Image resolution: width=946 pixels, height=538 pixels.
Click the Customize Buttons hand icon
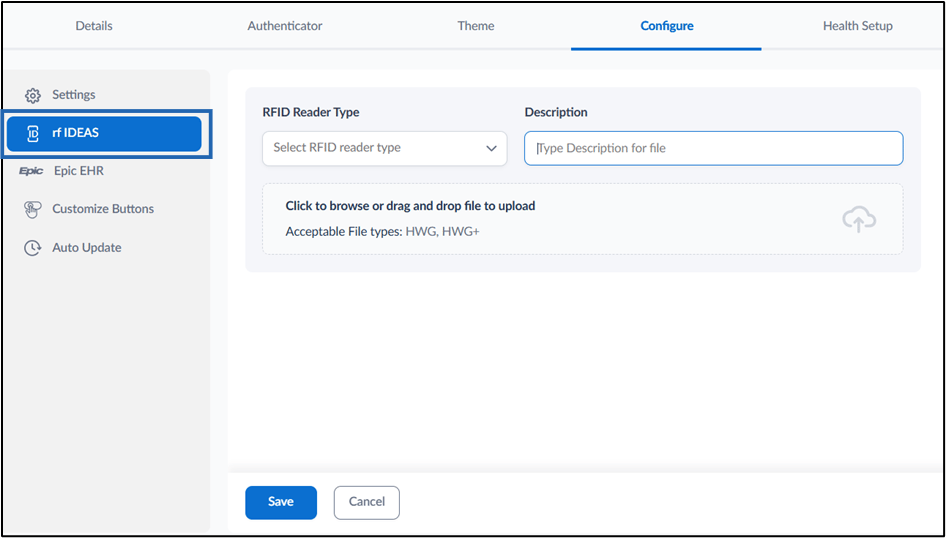[33, 209]
